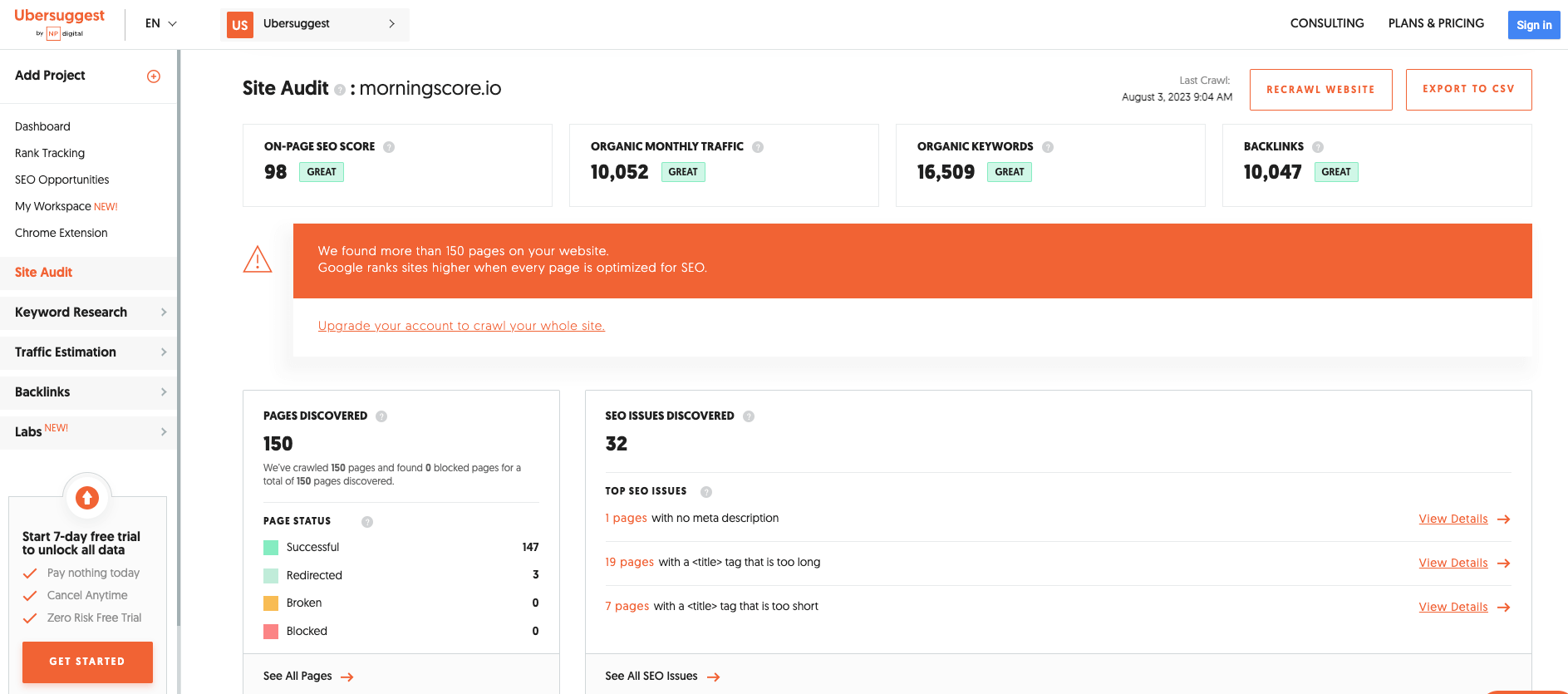Click arrow icon beside See All SEO Issues
This screenshot has height=694, width=1568.
(x=714, y=677)
